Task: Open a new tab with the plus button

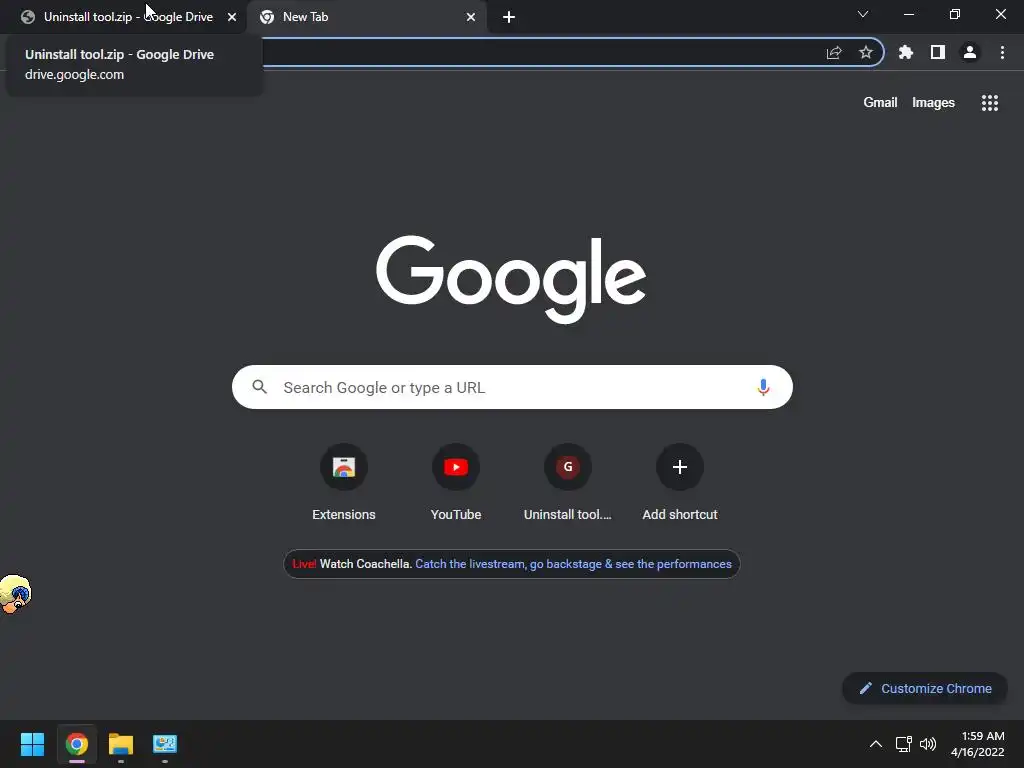Action: 509,17
